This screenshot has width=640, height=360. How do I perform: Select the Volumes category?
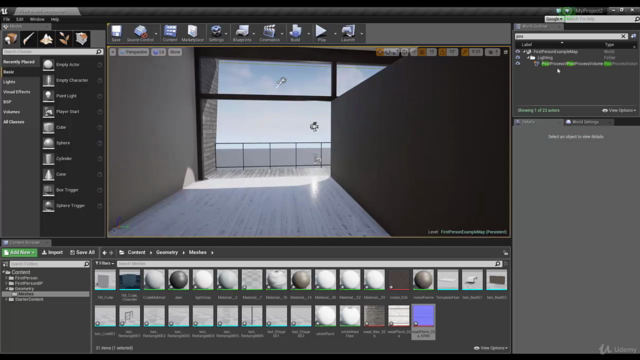tap(11, 112)
